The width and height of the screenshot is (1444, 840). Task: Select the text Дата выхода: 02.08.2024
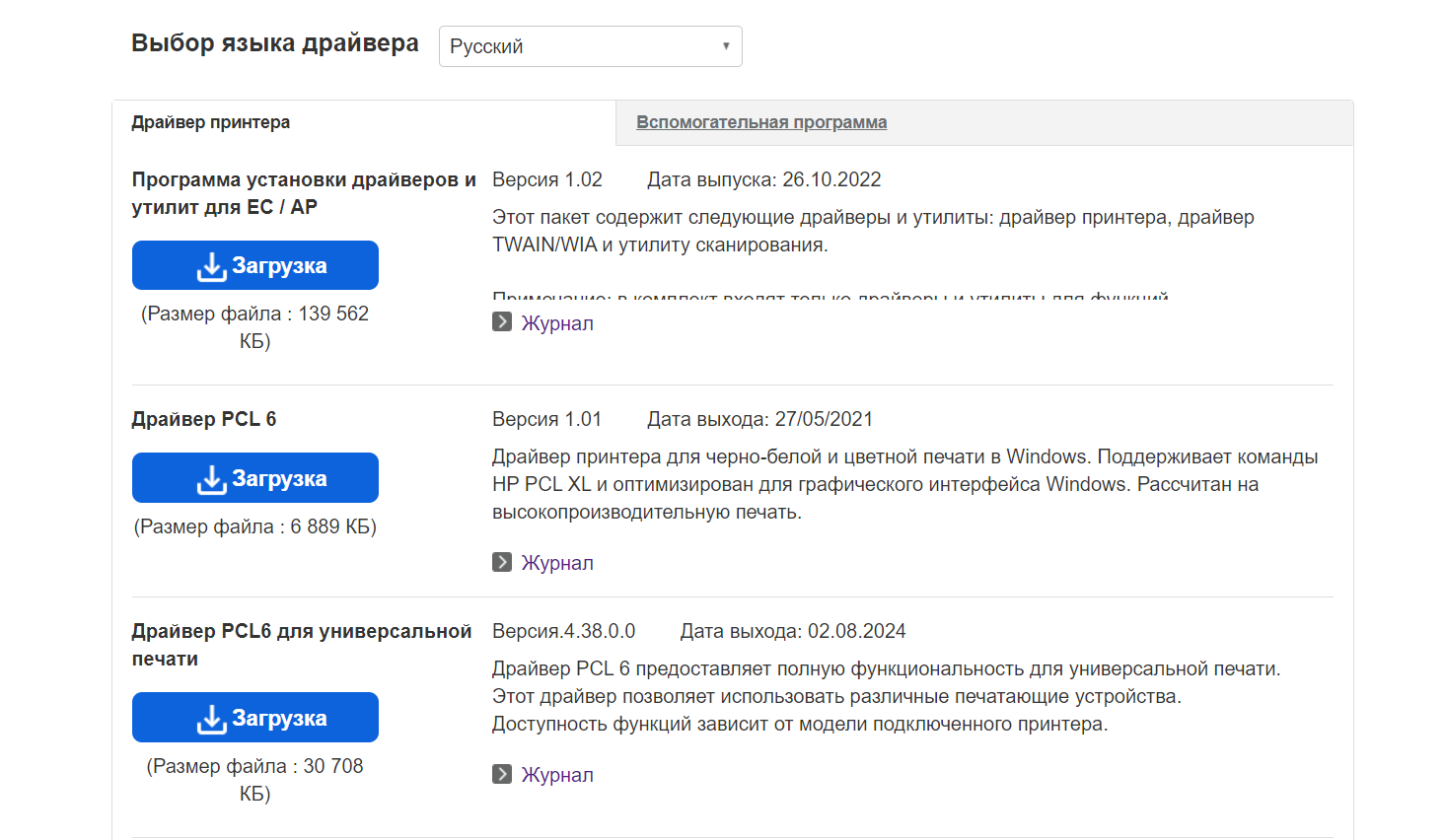[793, 631]
